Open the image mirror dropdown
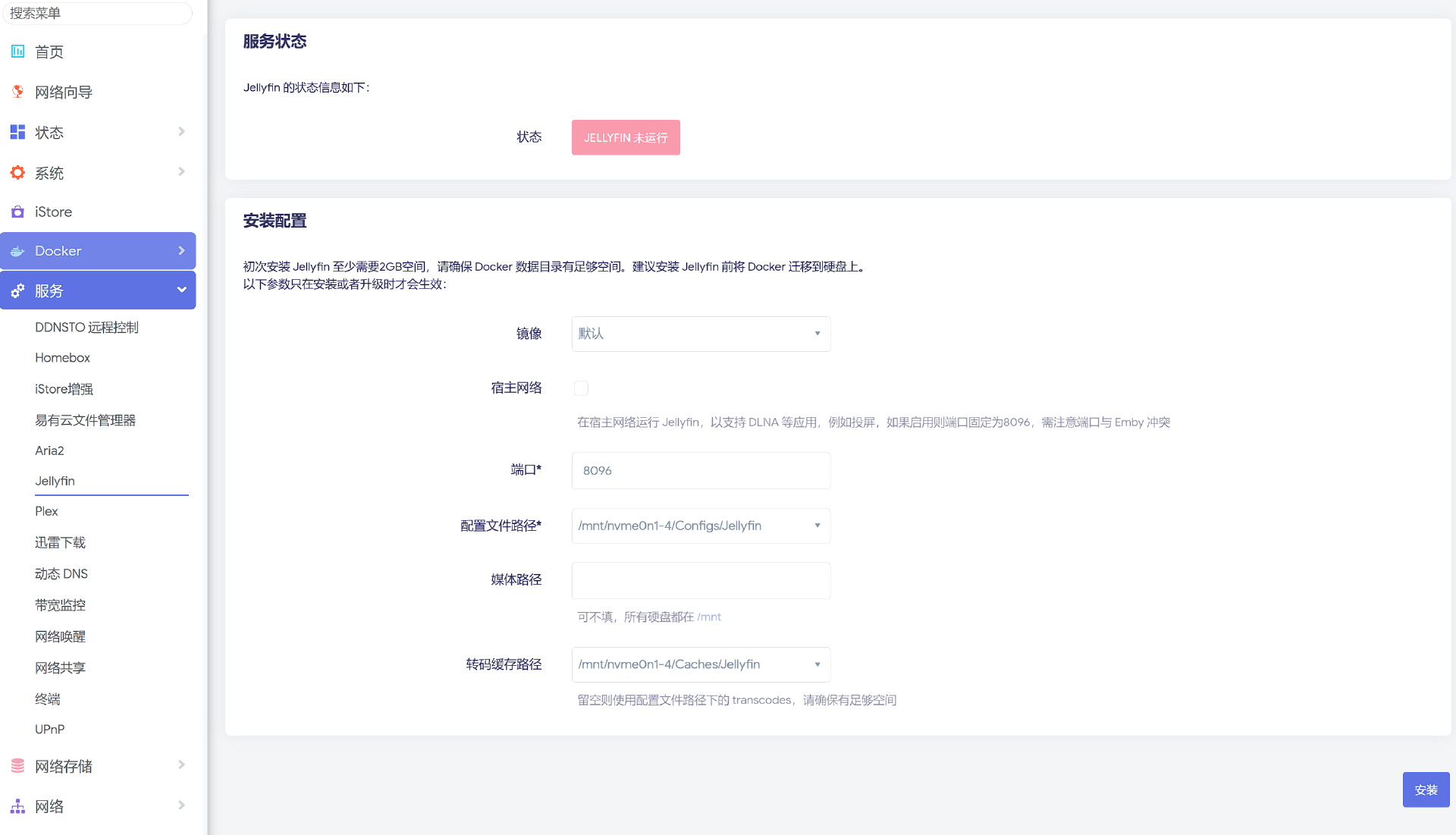1456x835 pixels. point(701,334)
